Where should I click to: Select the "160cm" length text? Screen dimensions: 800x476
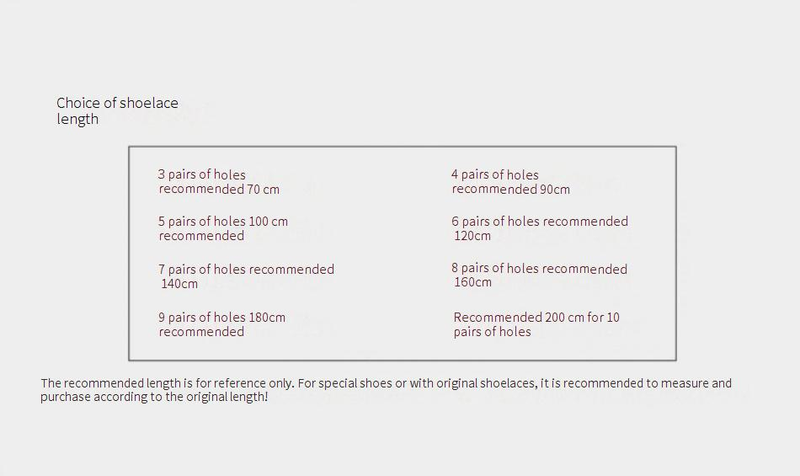click(x=472, y=282)
